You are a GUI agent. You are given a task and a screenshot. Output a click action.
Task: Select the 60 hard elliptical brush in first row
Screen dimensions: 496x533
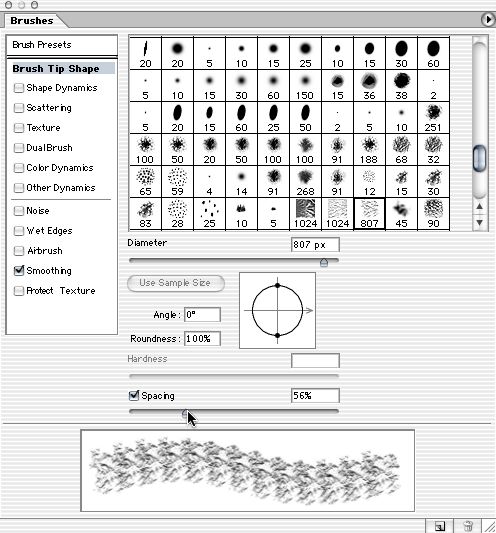433,54
